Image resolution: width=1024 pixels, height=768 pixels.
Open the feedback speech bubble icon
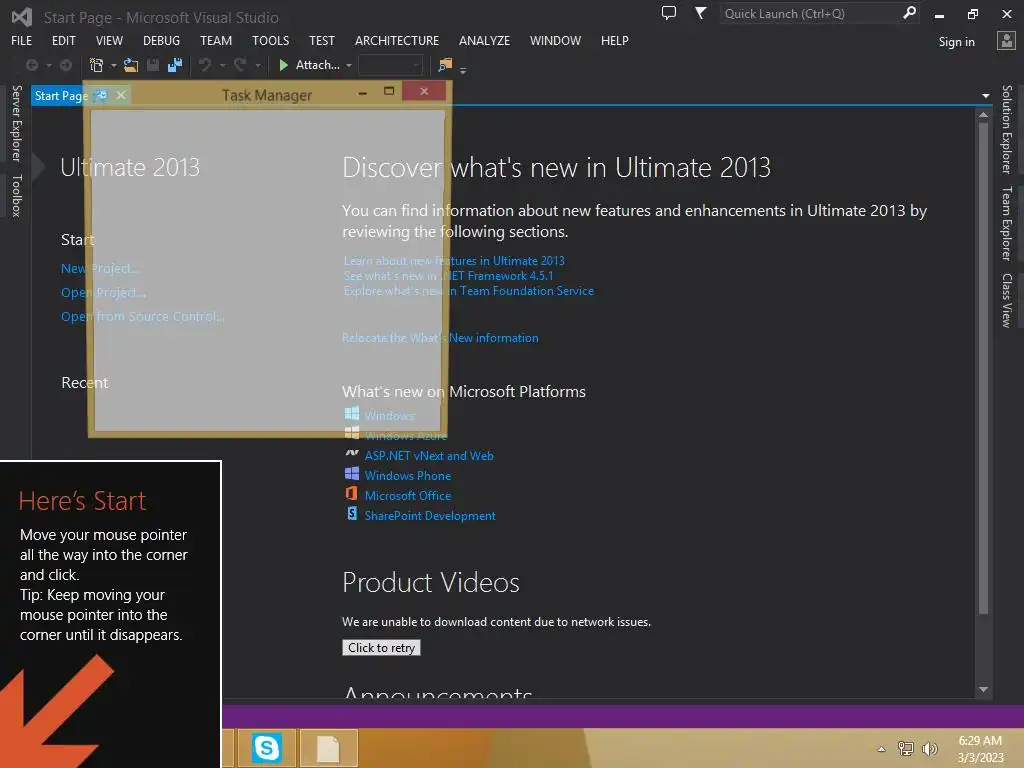click(669, 13)
